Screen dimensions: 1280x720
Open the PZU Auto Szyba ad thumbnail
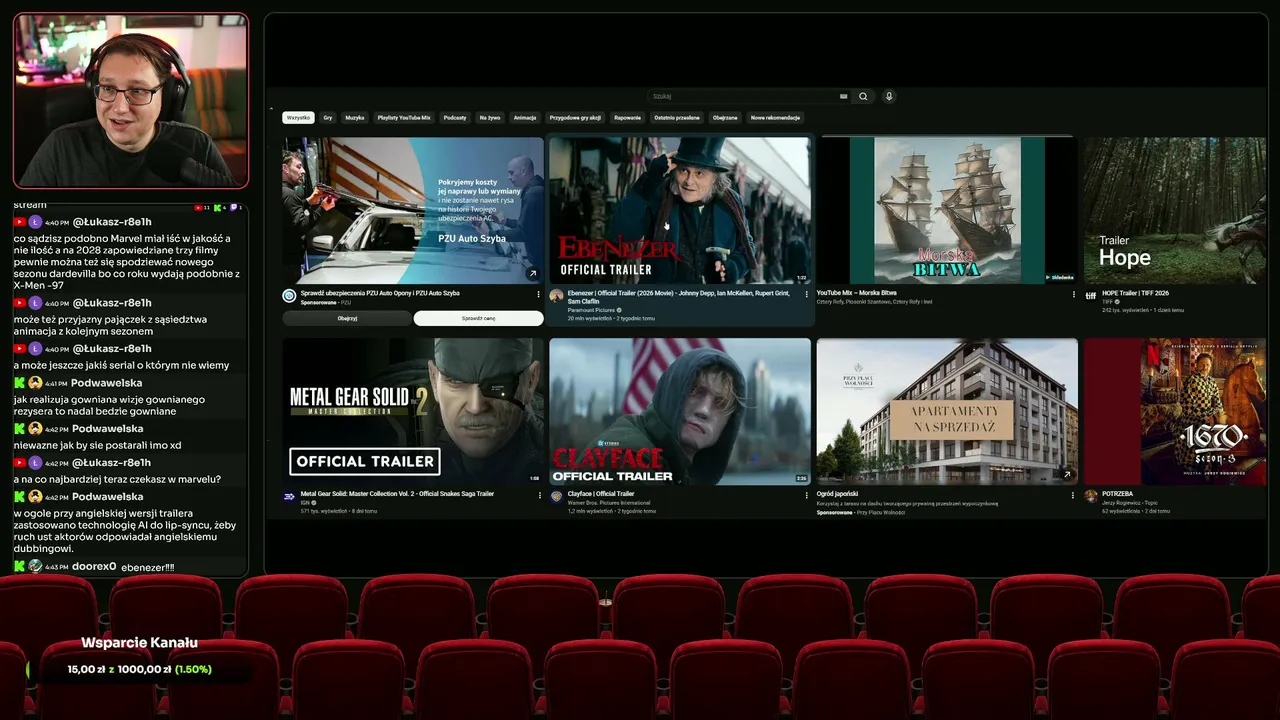413,210
